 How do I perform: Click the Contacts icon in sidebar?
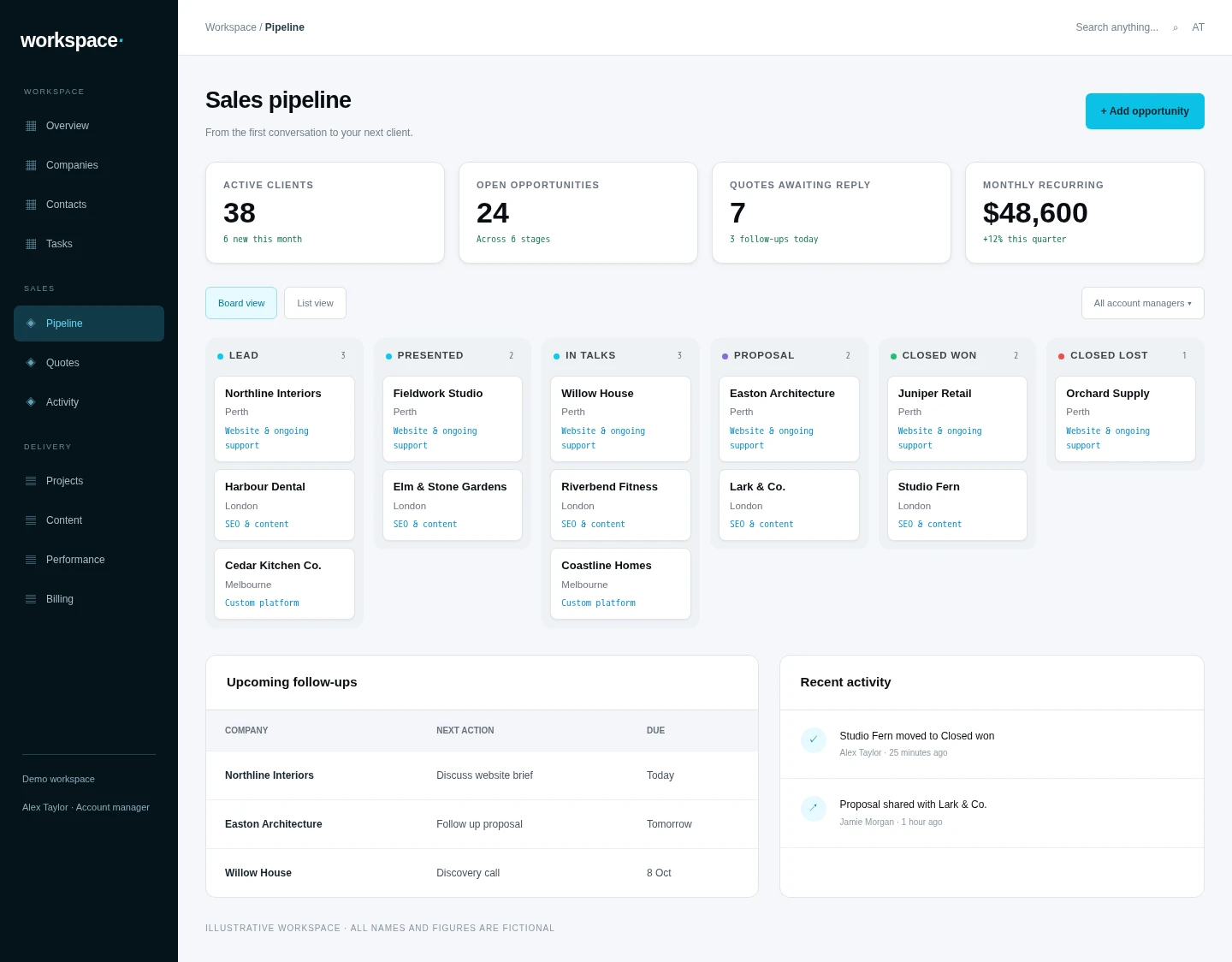click(x=31, y=205)
